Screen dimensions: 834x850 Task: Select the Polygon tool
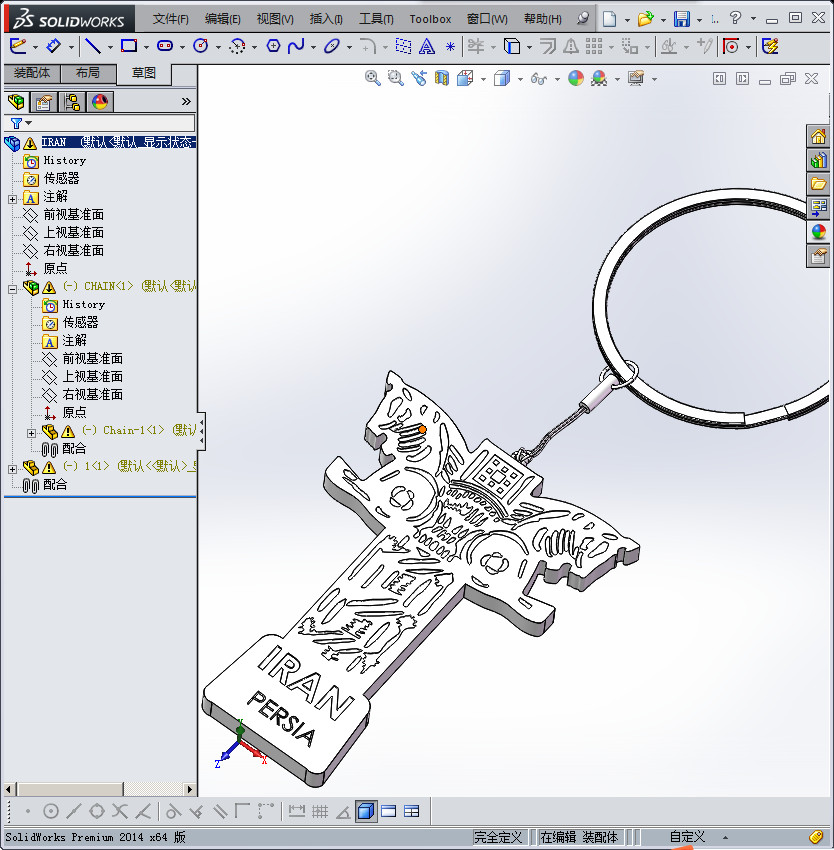coord(273,46)
